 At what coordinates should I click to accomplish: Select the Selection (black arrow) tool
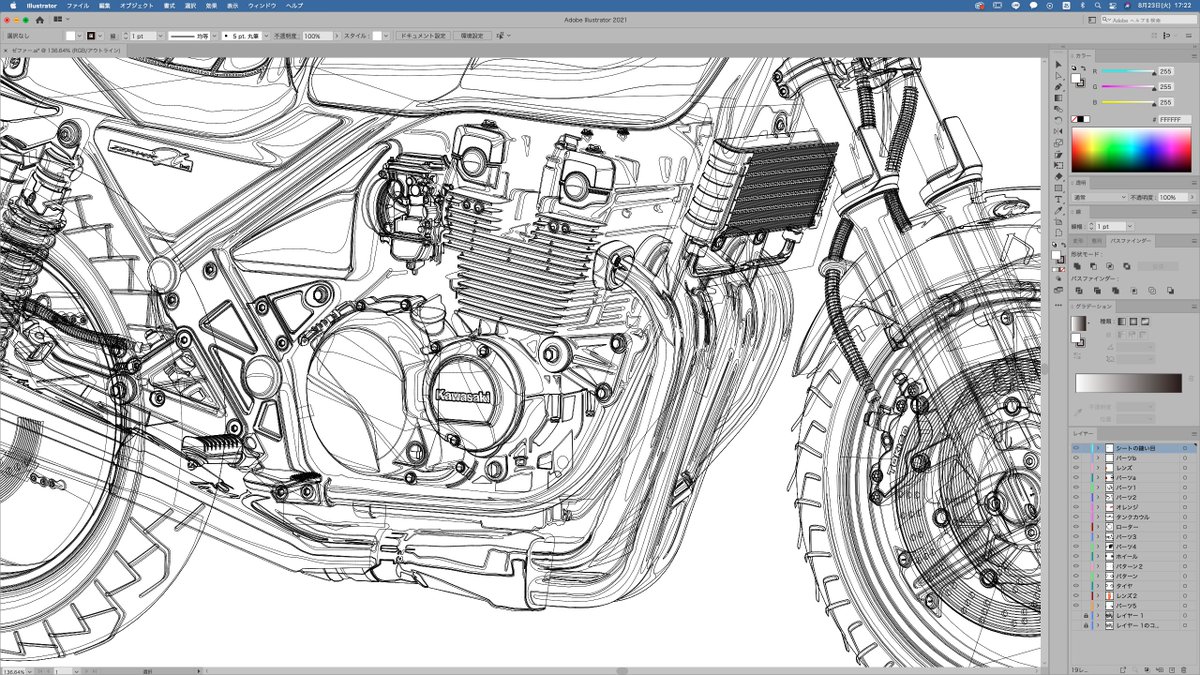pyautogui.click(x=1058, y=65)
